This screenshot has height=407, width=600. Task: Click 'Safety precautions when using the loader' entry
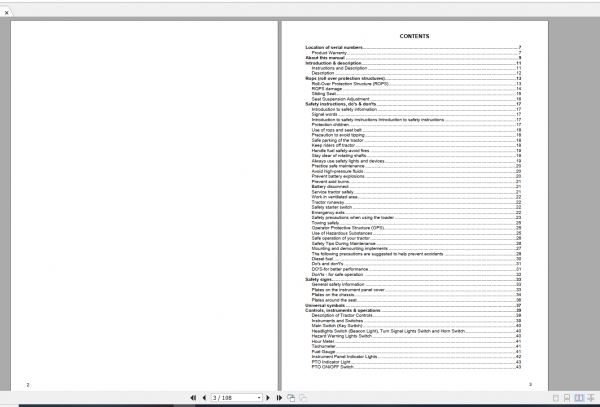pyautogui.click(x=352, y=218)
